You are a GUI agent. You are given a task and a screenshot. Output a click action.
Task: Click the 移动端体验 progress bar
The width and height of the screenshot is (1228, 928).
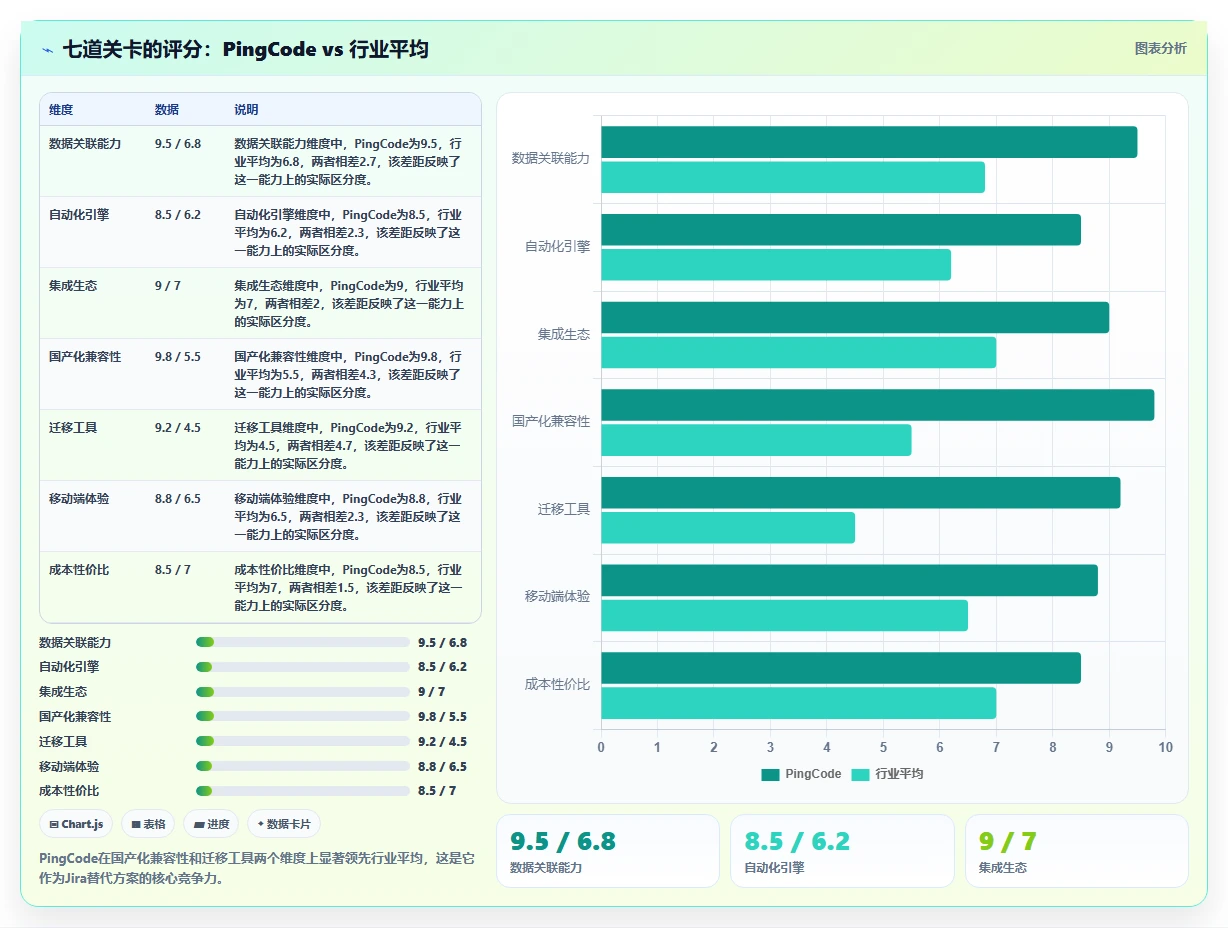[303, 766]
